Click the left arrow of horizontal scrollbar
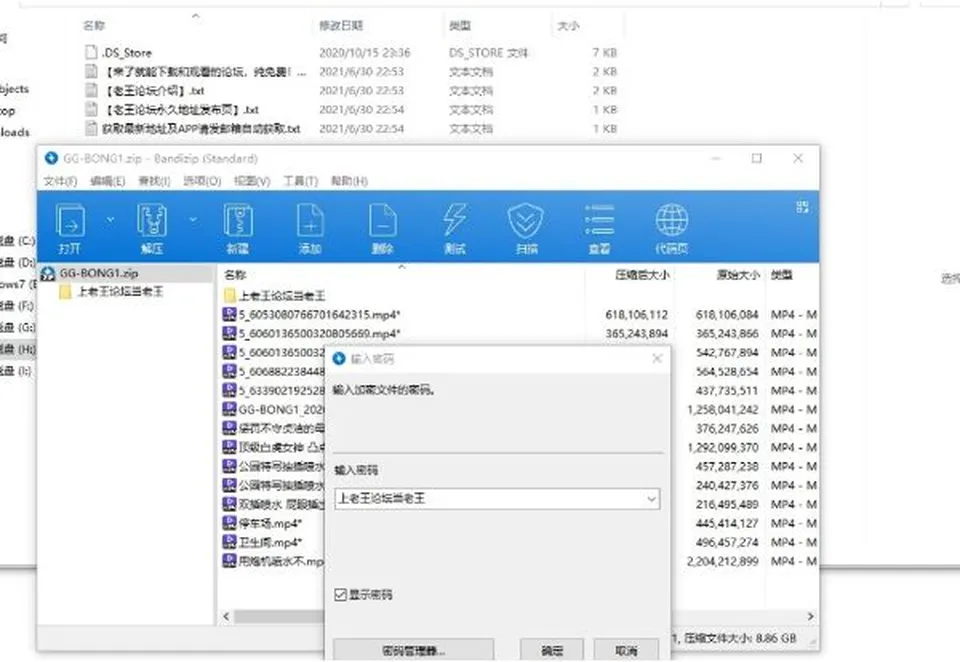 [x=227, y=617]
